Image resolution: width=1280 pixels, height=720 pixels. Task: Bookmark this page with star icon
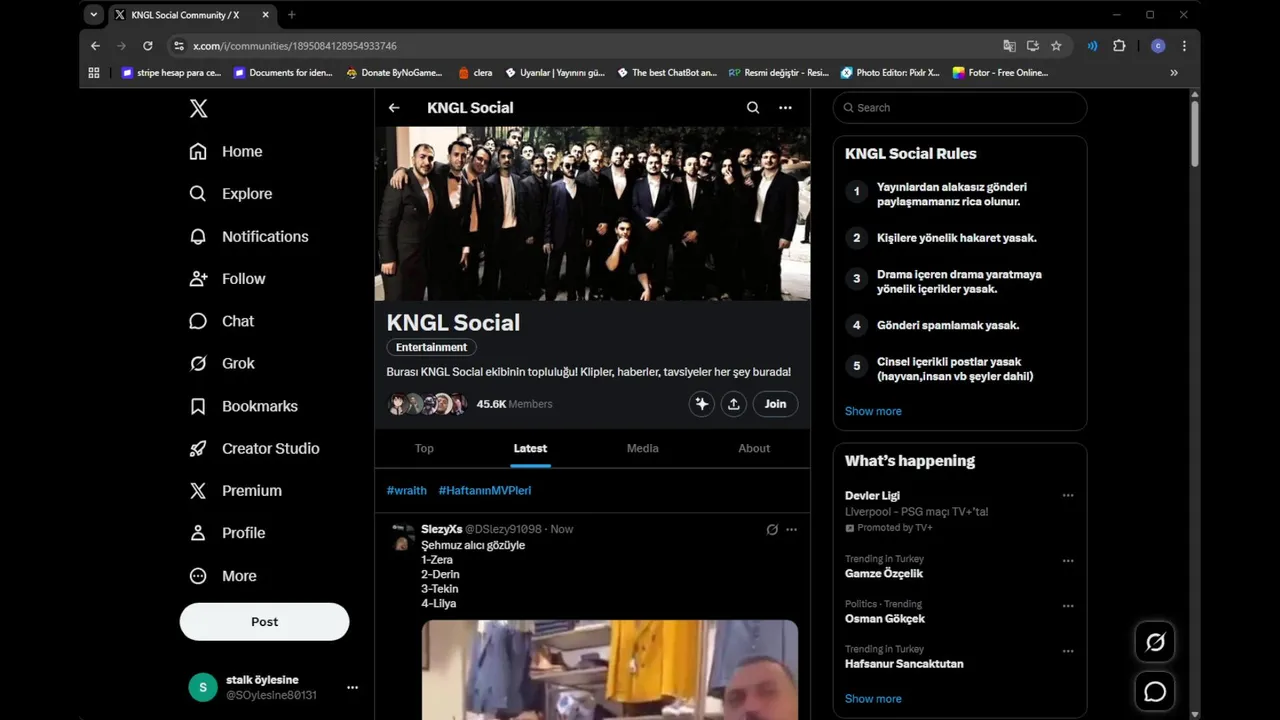1056,46
